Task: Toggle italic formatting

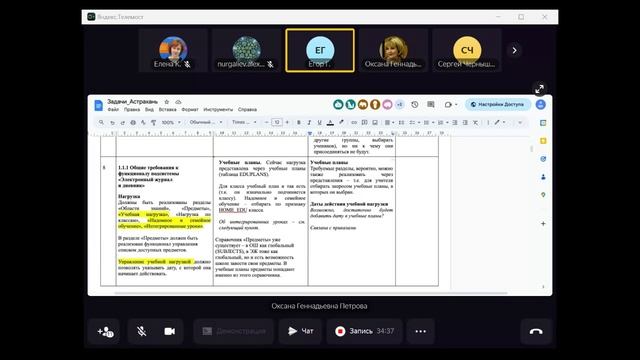Action: (309, 122)
